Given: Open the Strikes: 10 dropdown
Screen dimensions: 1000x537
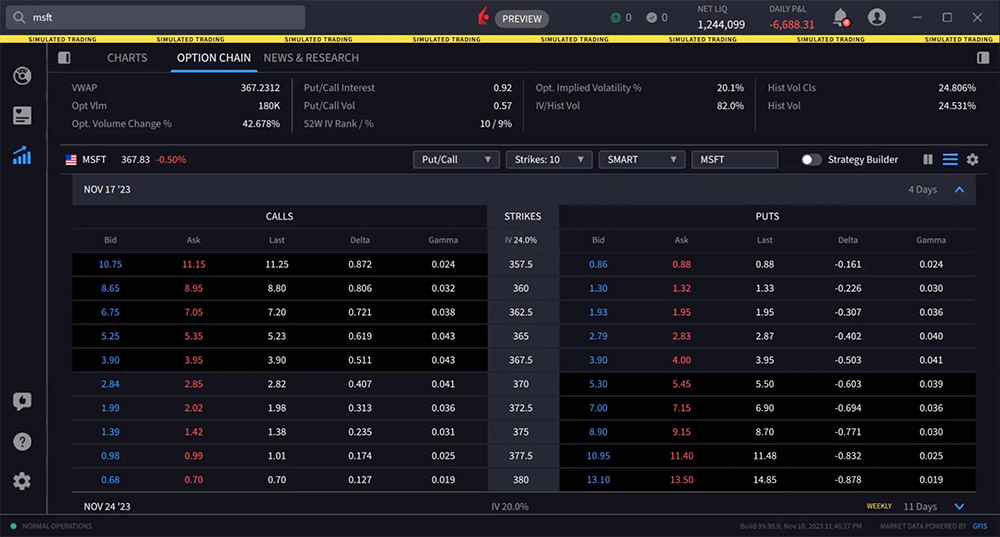Looking at the screenshot, I should point(549,159).
